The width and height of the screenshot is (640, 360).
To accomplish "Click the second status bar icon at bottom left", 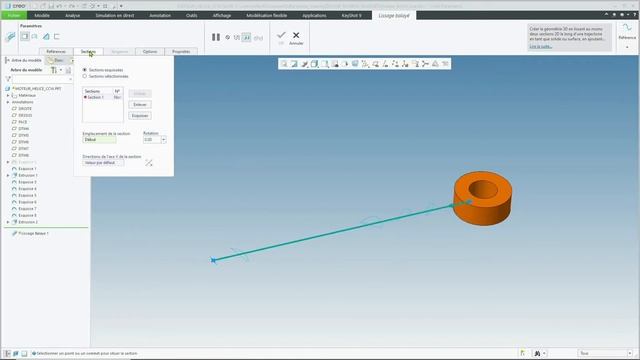I will 16,353.
